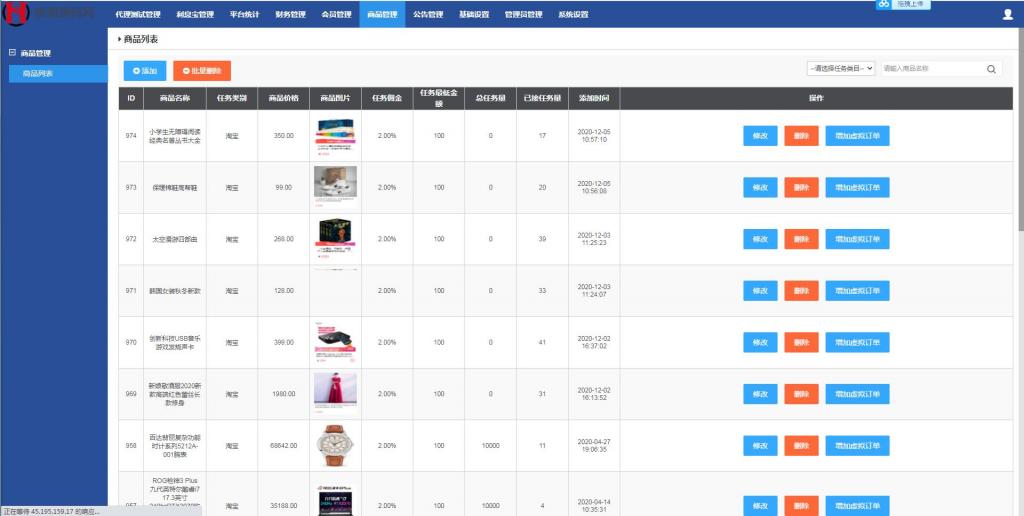Click the search magnifier icon
This screenshot has width=1024, height=516.
pyautogui.click(x=991, y=69)
